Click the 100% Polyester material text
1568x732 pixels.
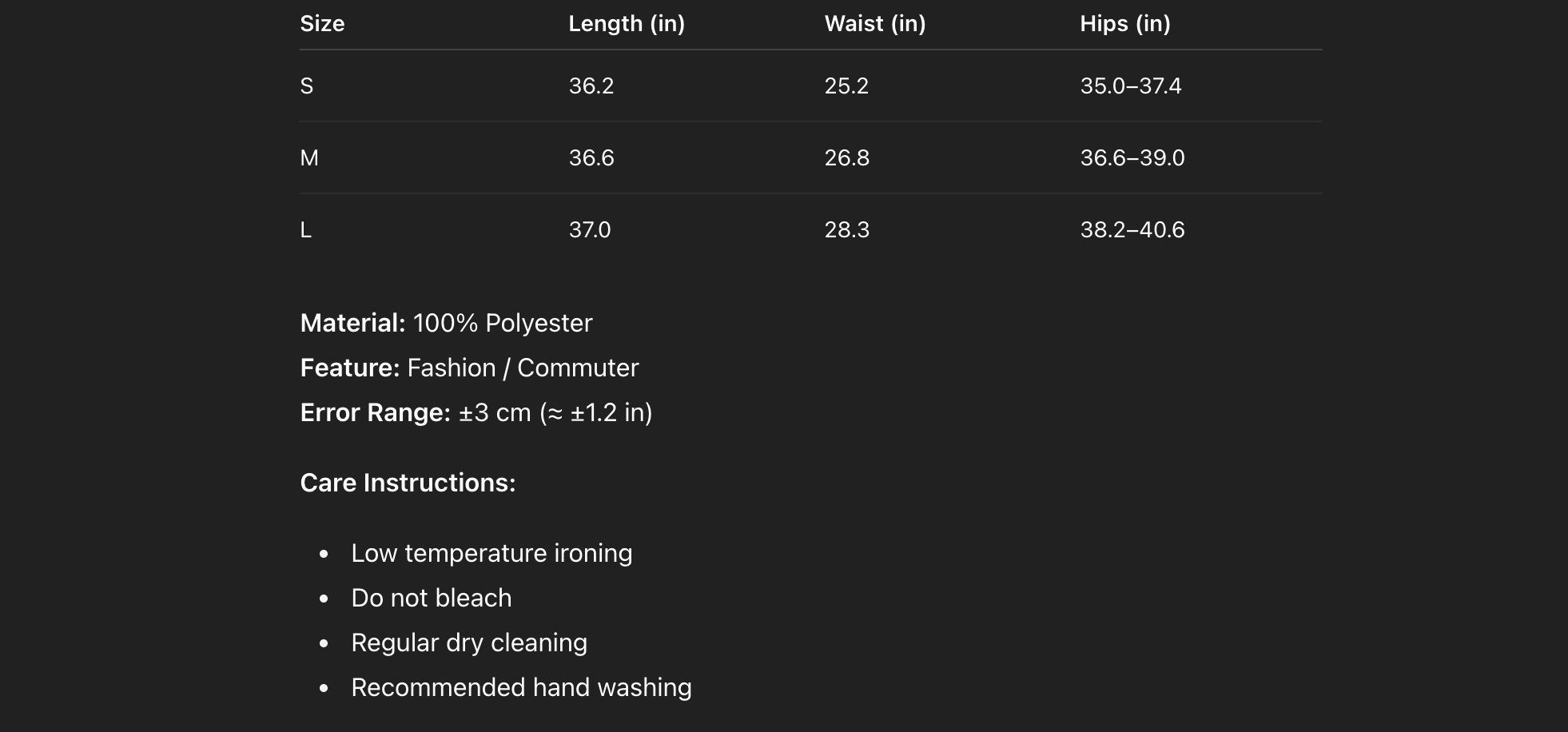coord(503,324)
